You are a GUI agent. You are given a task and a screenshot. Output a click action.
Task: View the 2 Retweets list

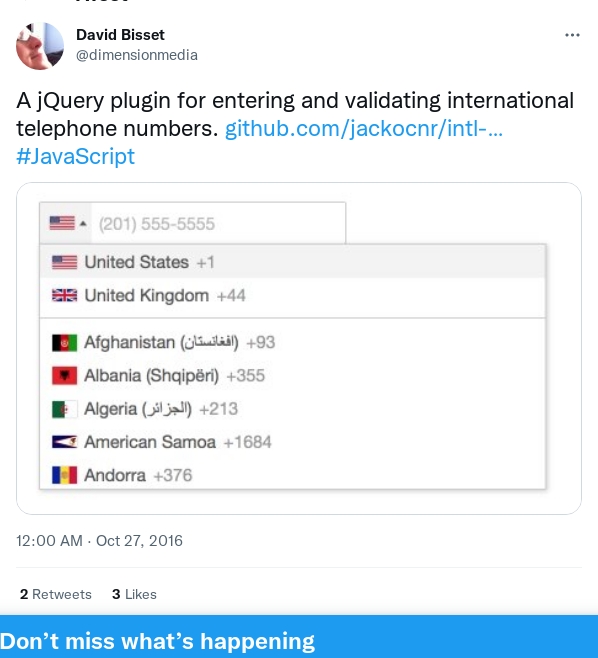[x=55, y=594]
